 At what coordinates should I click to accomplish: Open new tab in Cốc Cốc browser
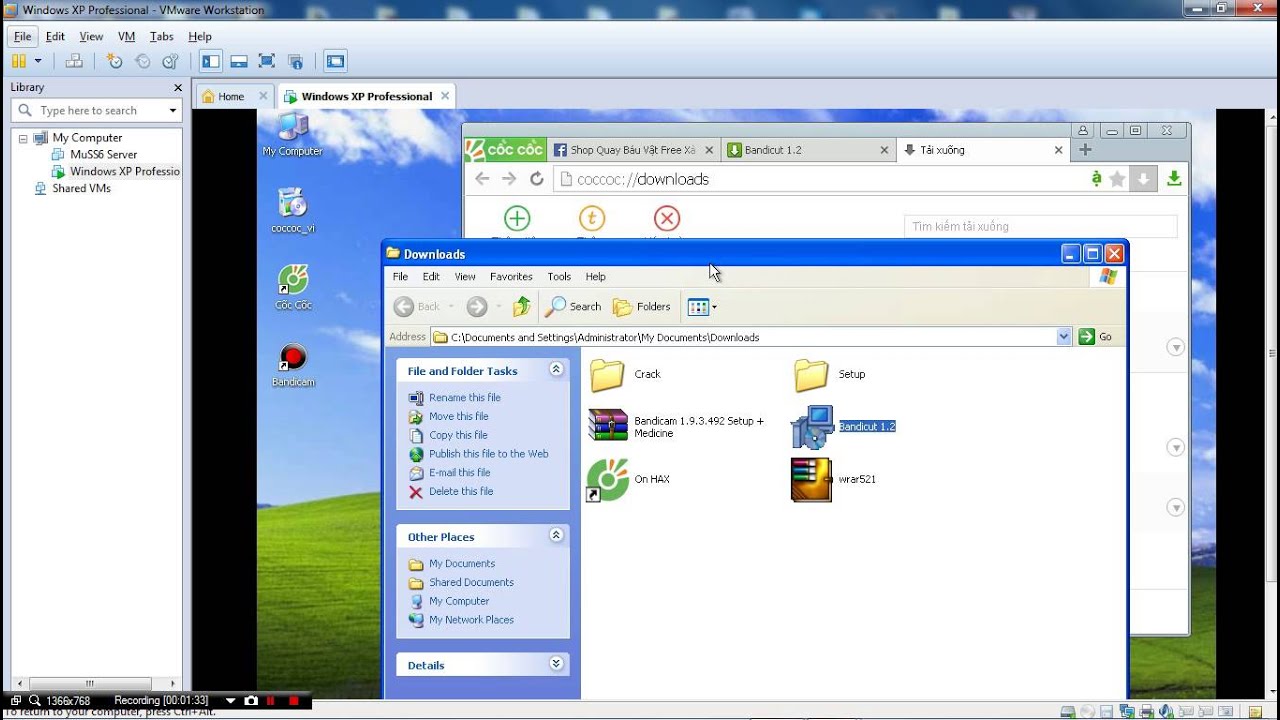point(1084,150)
